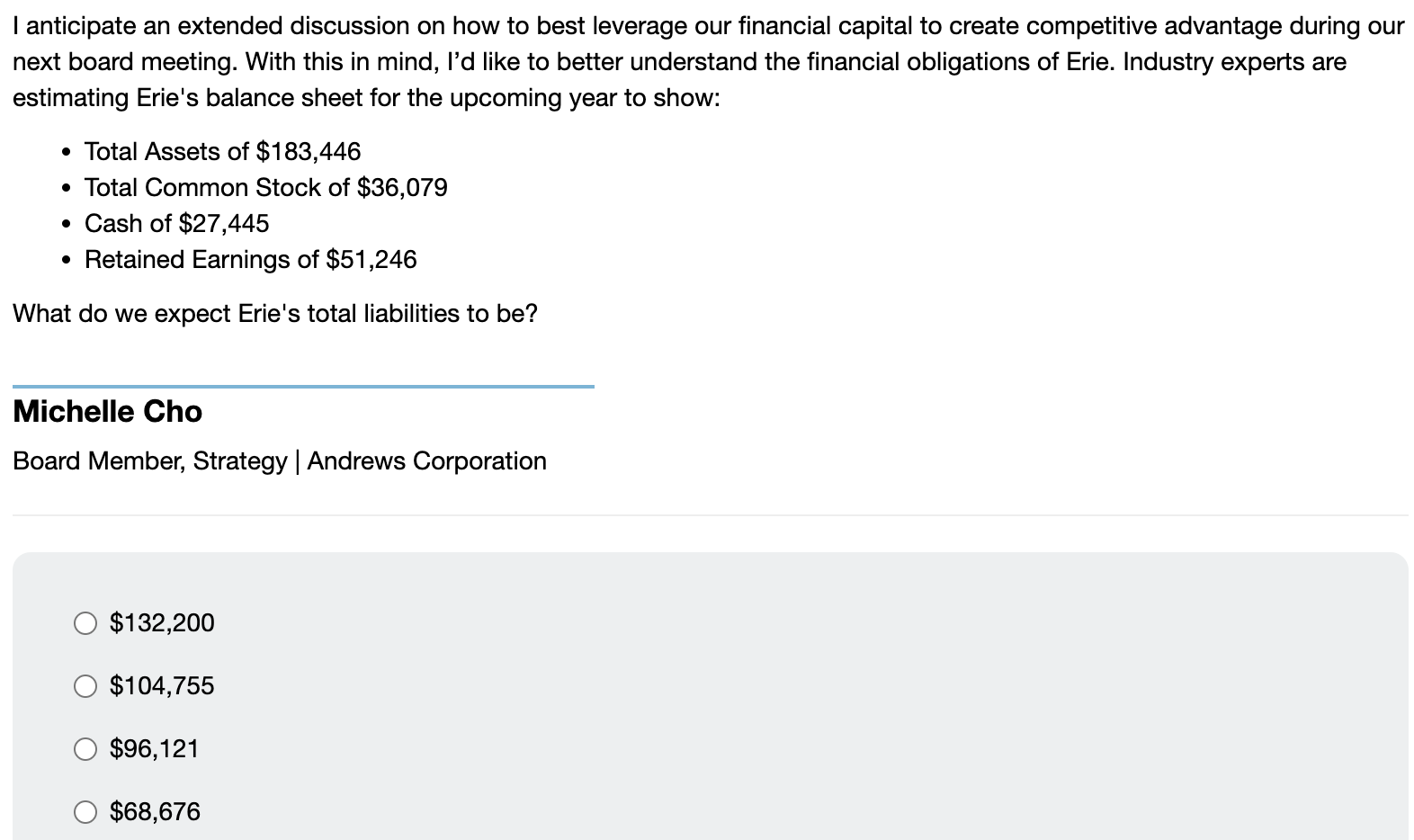
Task: Click Michelle Cho's name
Action: coord(107,412)
